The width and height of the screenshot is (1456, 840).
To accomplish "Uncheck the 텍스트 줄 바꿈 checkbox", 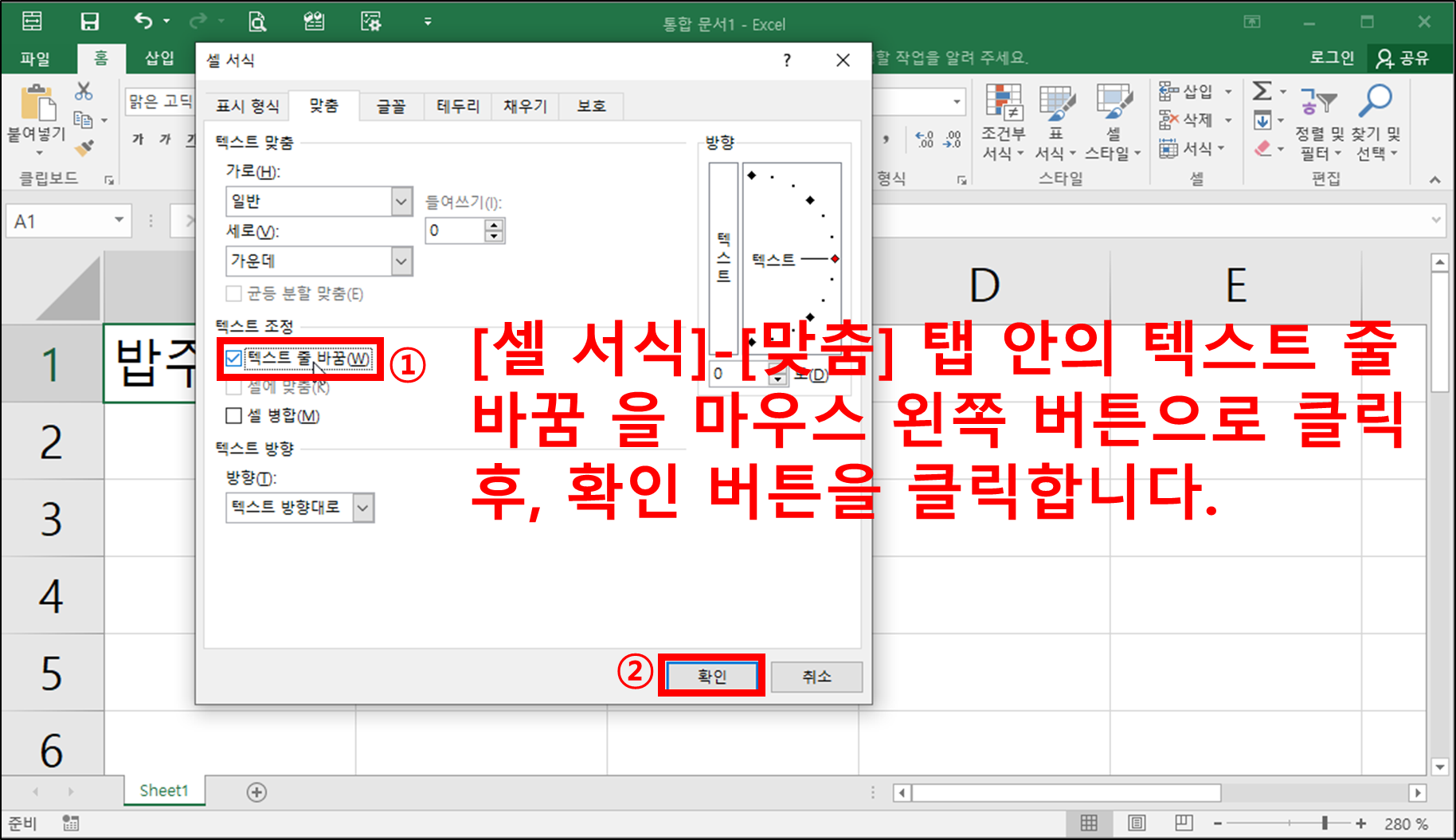I will point(233,359).
